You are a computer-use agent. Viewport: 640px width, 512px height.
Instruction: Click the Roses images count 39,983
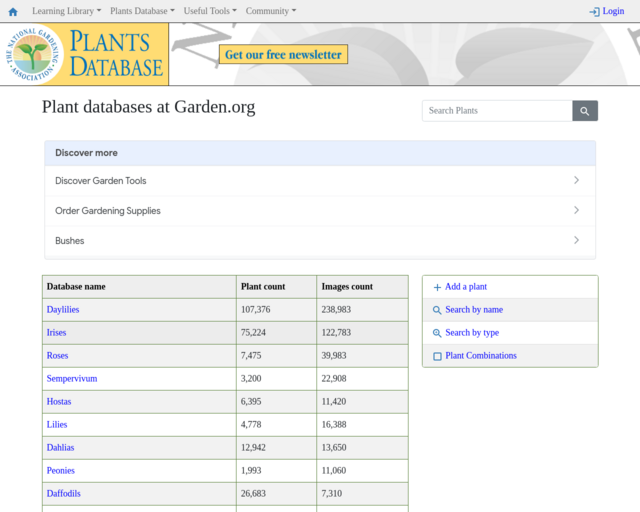334,355
